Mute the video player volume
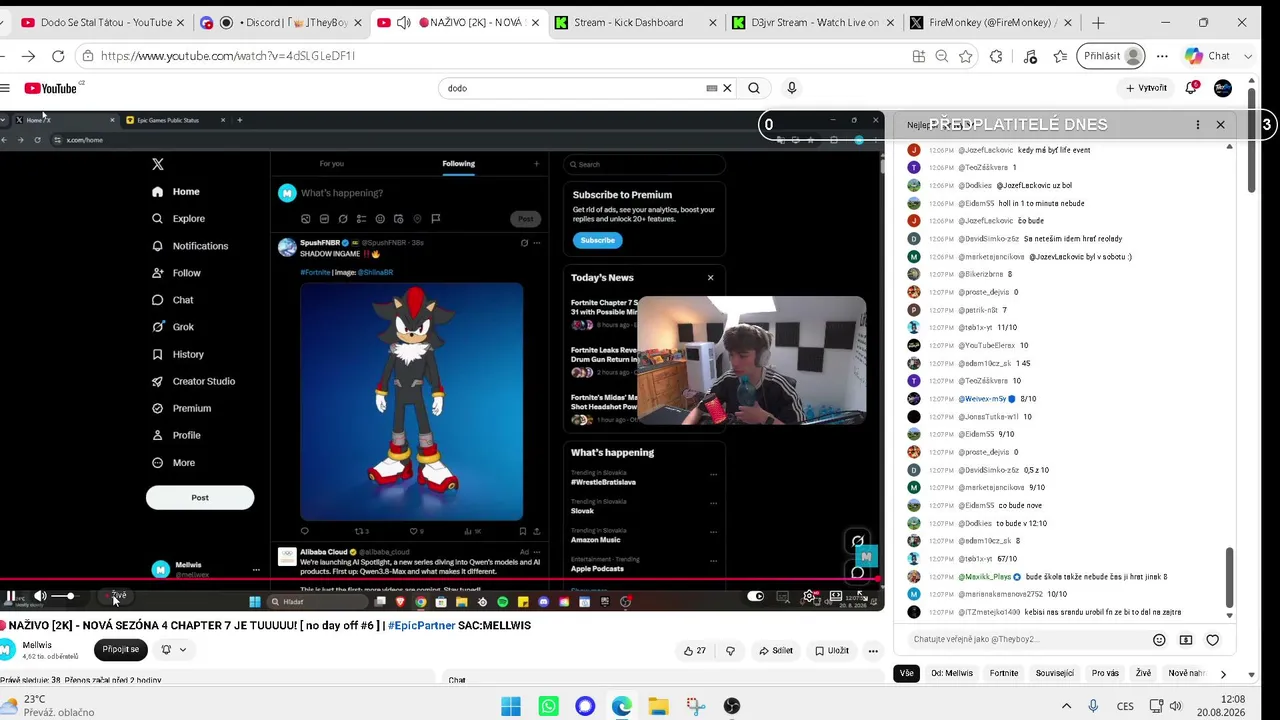Screen dimensions: 1280x720 click(40, 597)
